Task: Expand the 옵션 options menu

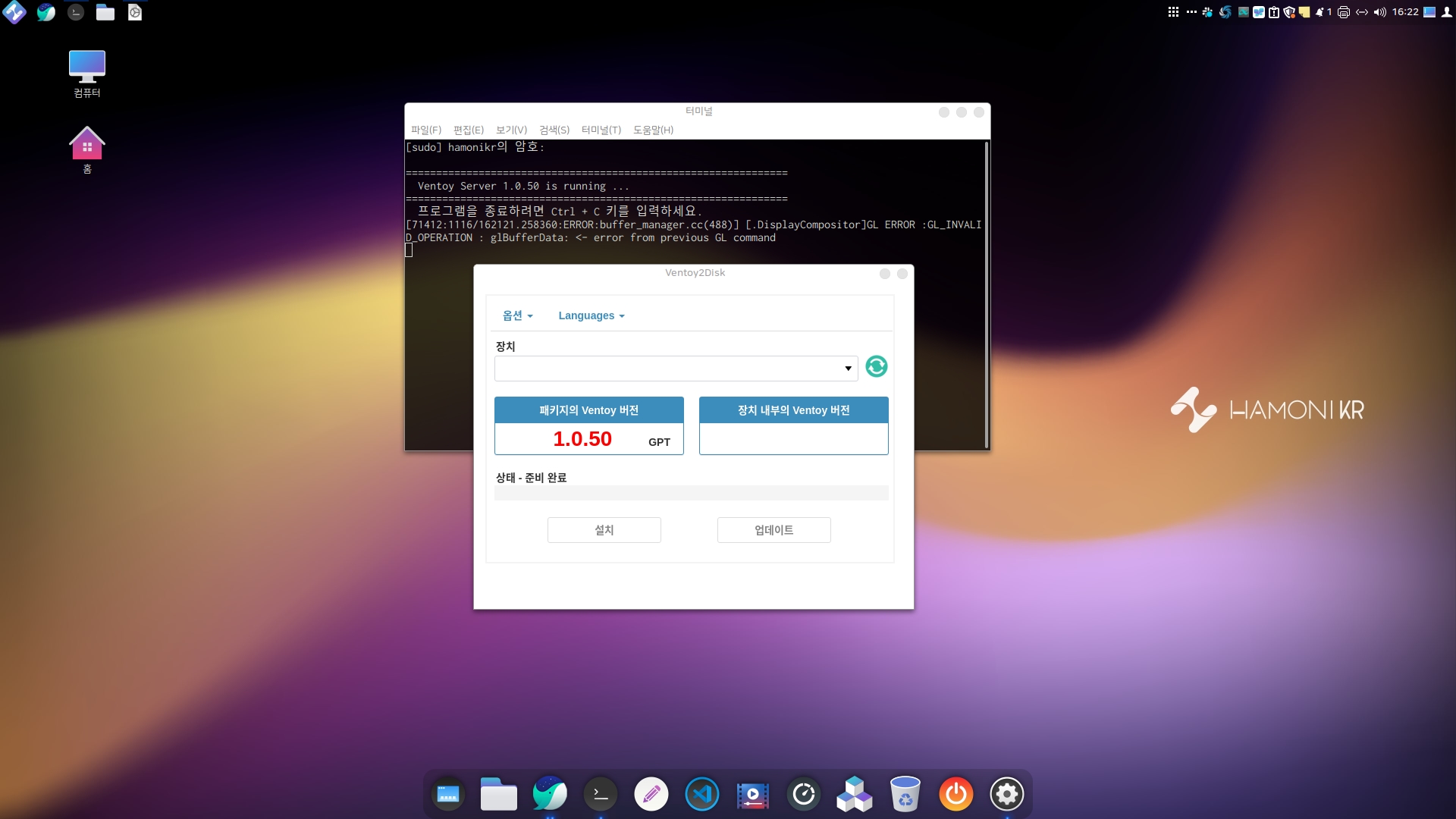Action: pos(517,315)
